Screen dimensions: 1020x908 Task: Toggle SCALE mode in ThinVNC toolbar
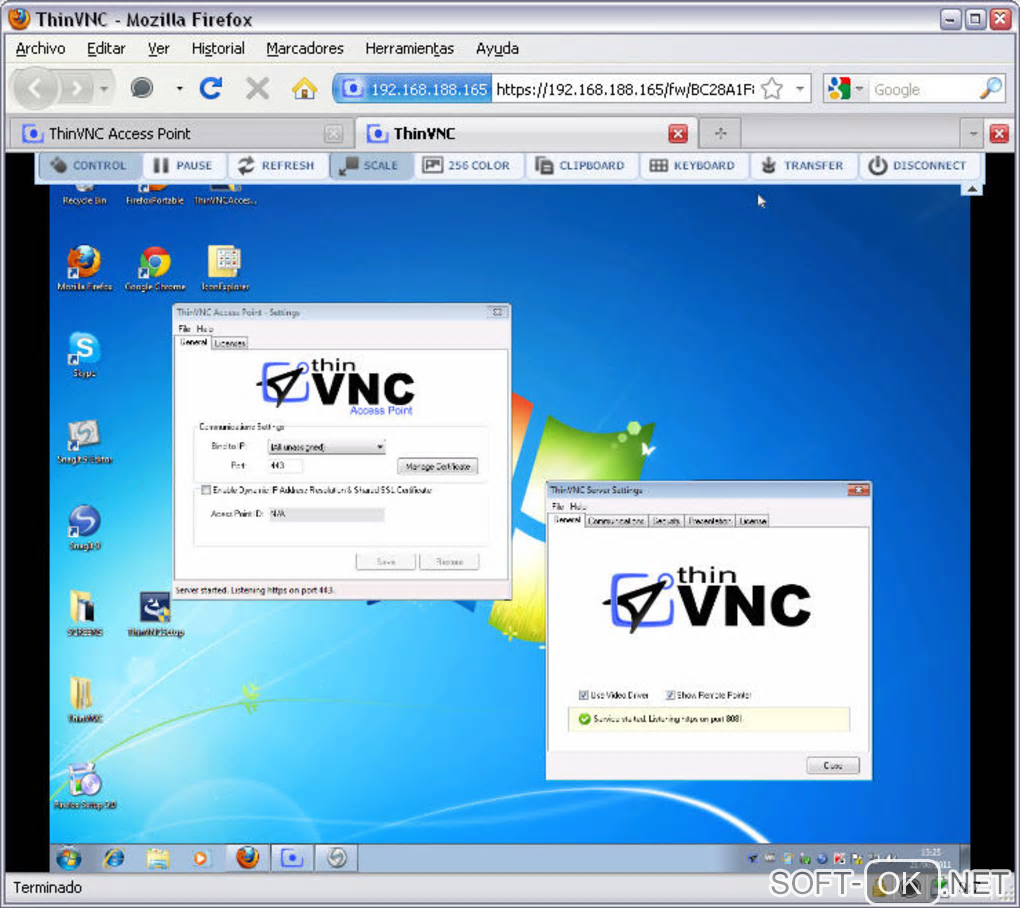tap(371, 166)
